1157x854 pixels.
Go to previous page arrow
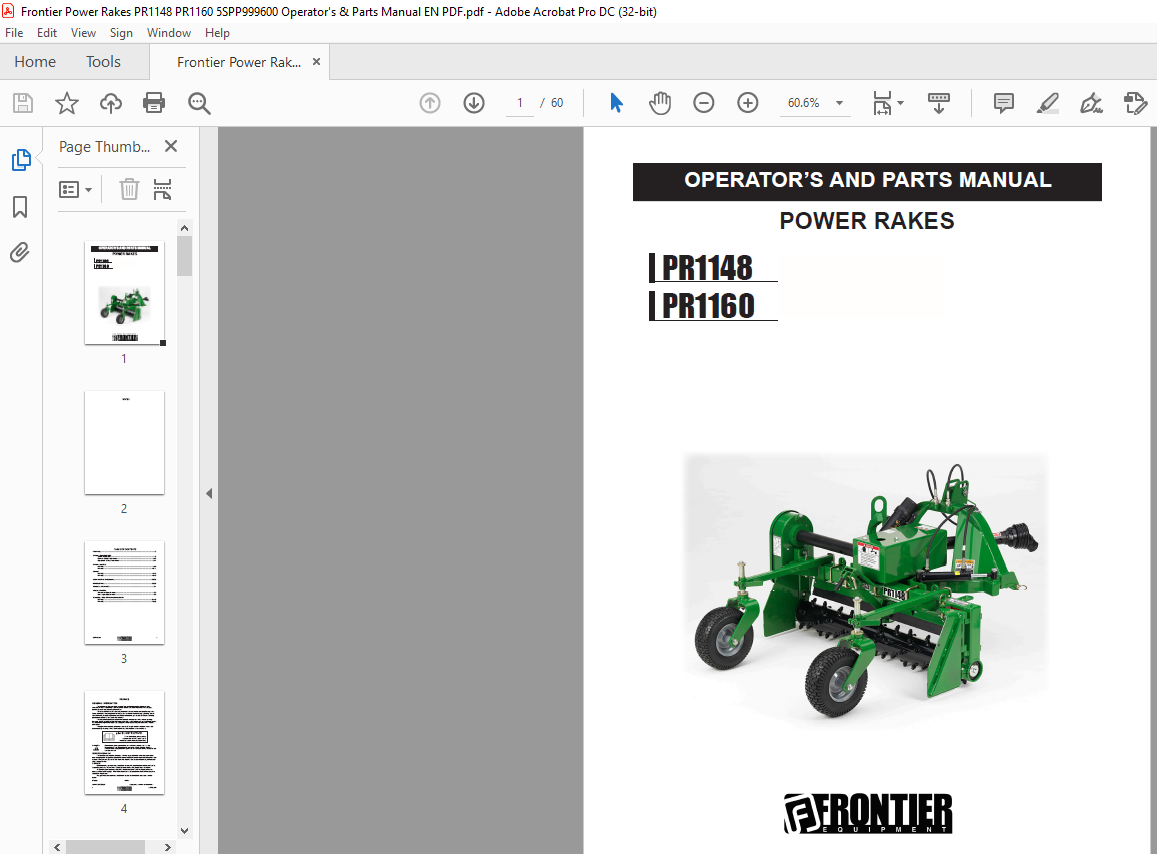tap(429, 103)
